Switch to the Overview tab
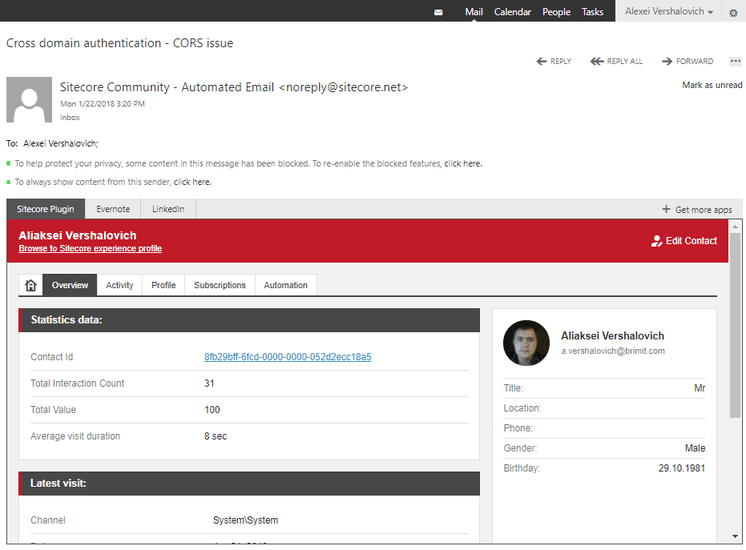 click(x=70, y=285)
